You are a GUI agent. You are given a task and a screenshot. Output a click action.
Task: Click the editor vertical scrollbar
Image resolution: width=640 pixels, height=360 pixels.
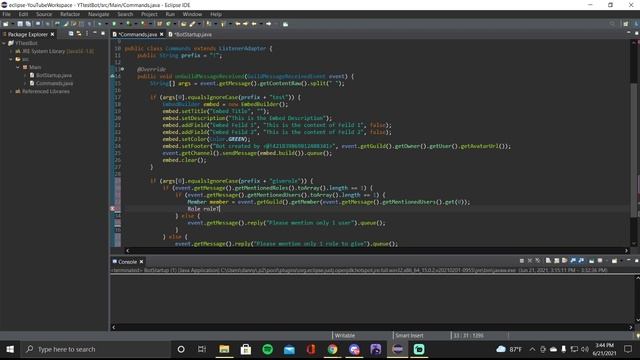click(x=633, y=143)
